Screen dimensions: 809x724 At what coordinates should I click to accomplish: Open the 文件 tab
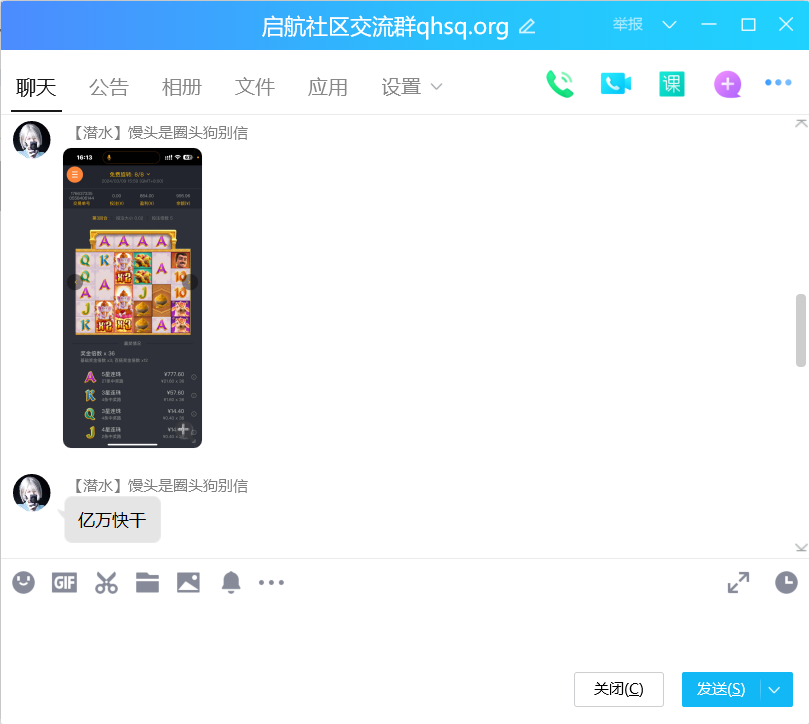coord(255,87)
